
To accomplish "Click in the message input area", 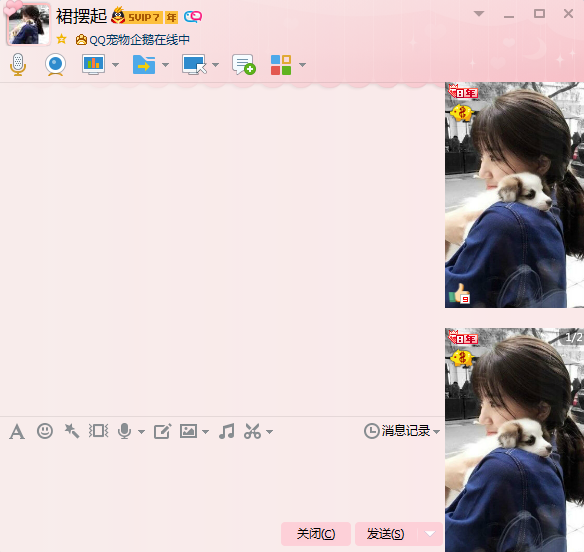I will point(222,482).
